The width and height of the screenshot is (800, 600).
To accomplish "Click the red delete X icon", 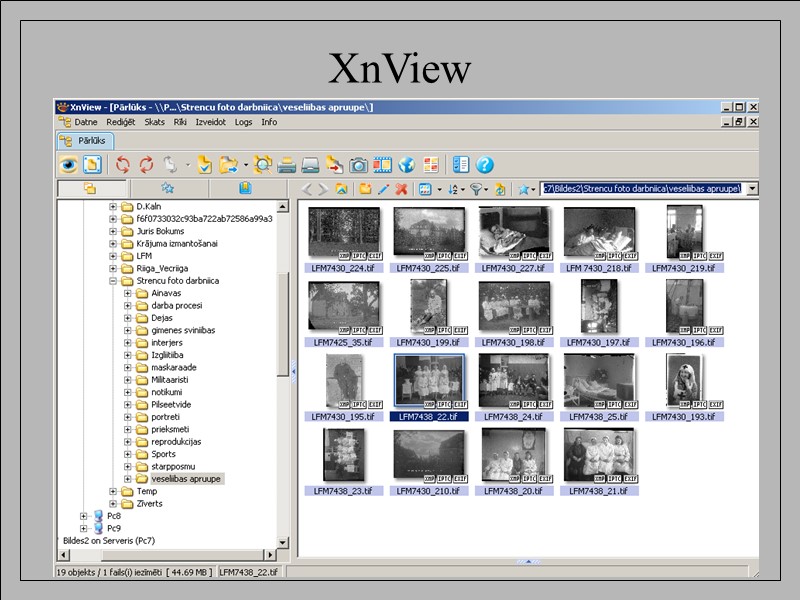I will (402, 189).
